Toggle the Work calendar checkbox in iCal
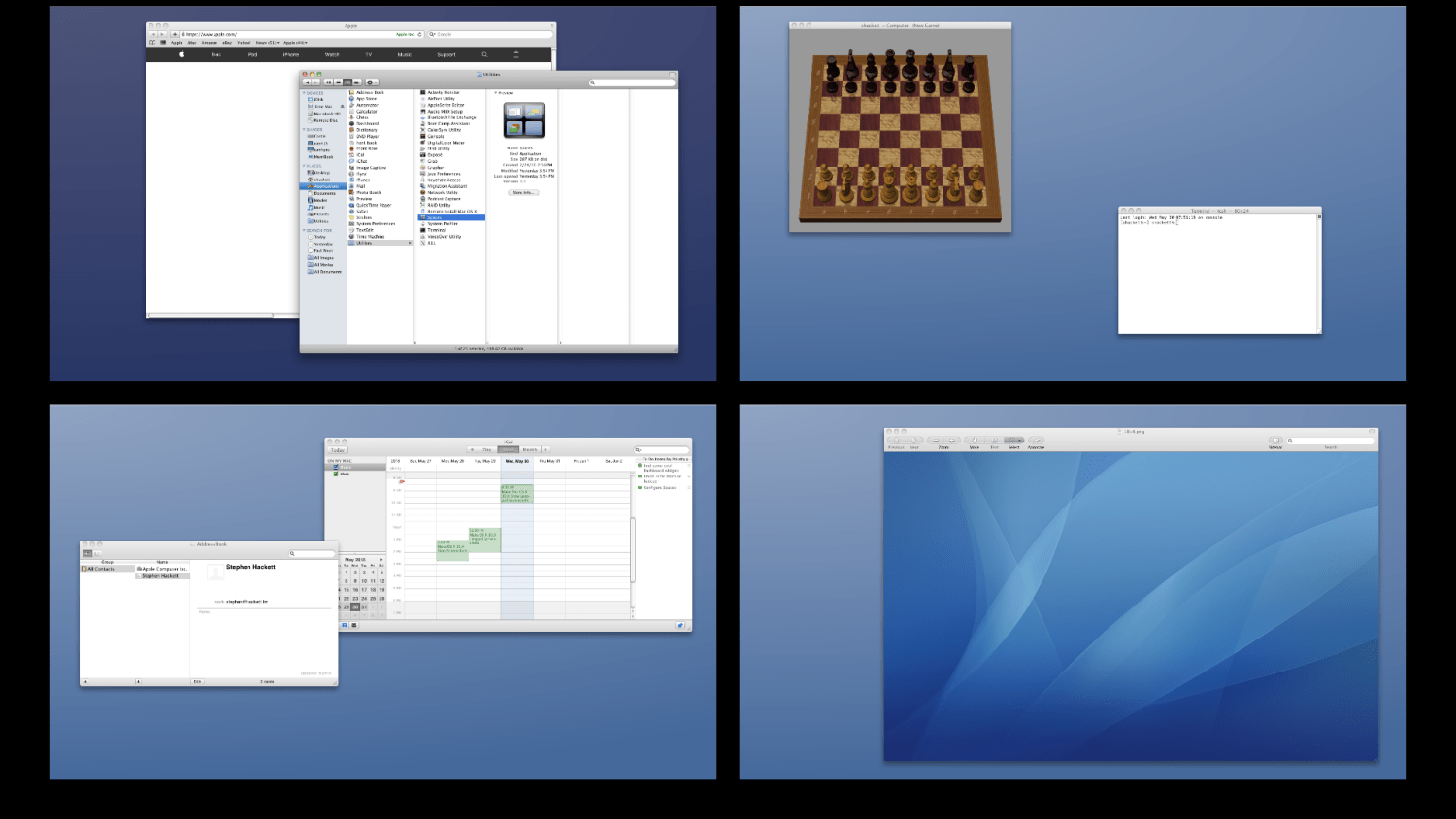 click(336, 474)
